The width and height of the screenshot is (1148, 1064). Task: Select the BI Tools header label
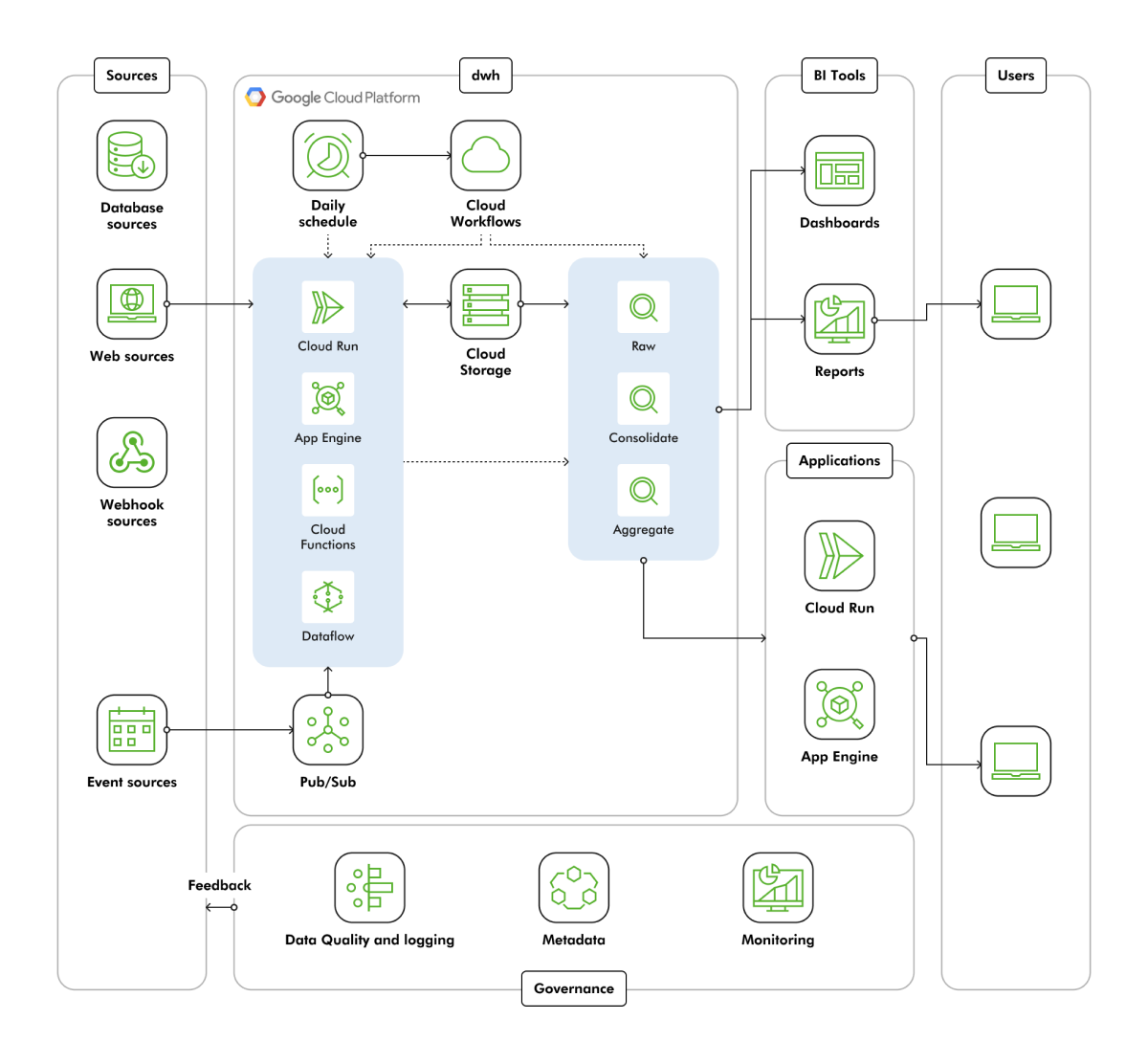pos(840,75)
